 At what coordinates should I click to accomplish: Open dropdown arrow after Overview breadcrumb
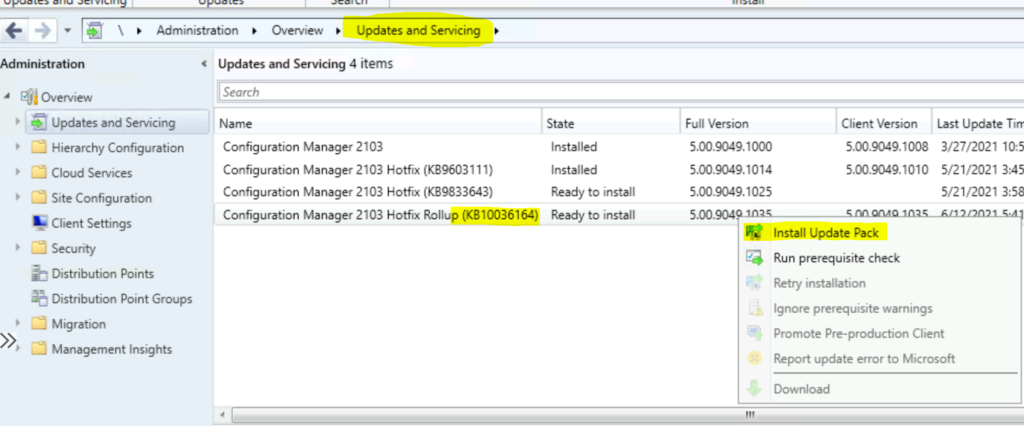338,31
